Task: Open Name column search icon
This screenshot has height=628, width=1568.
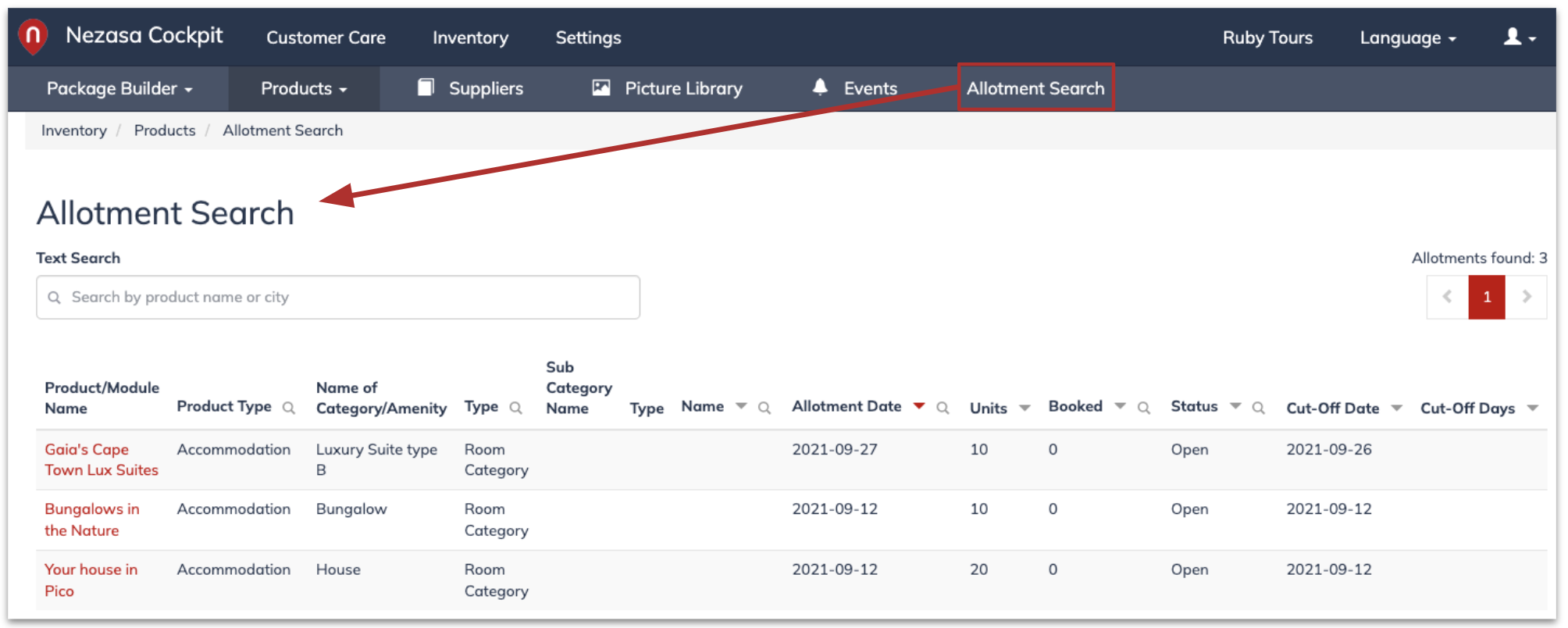Action: pyautogui.click(x=764, y=408)
